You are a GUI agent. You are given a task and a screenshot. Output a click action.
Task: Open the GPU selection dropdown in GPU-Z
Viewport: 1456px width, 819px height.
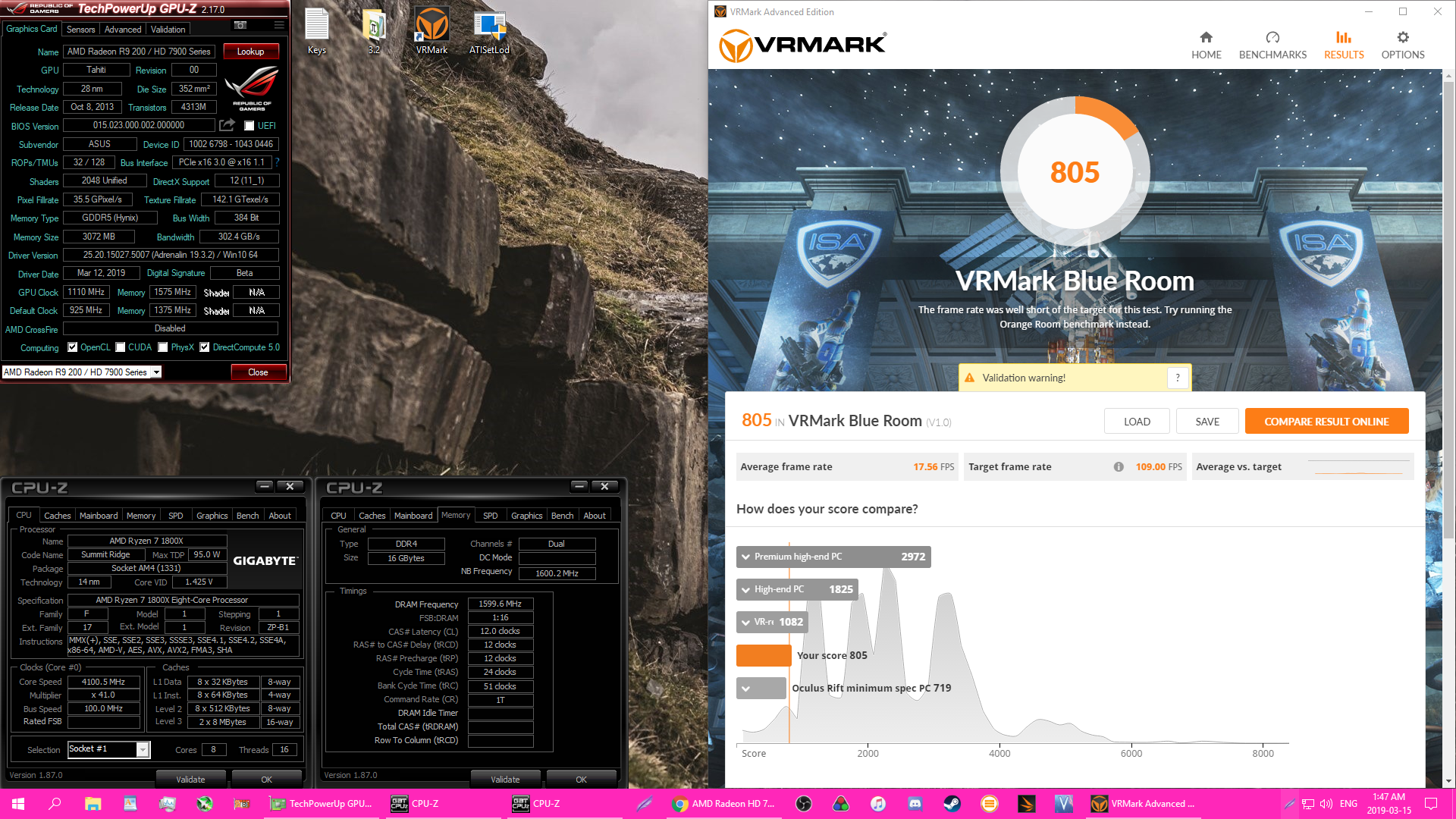[156, 372]
